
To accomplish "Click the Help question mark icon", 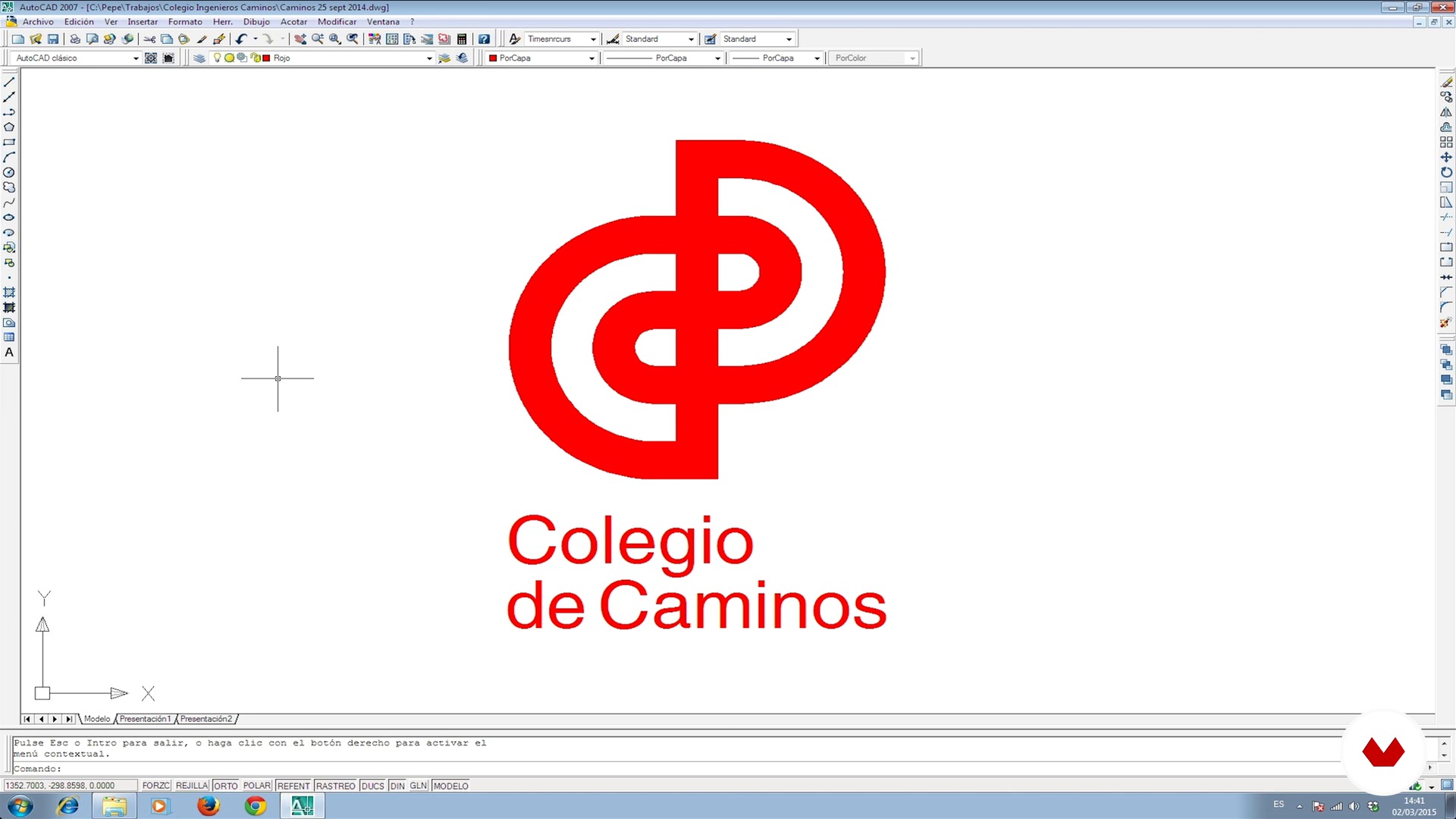I will pos(484,39).
